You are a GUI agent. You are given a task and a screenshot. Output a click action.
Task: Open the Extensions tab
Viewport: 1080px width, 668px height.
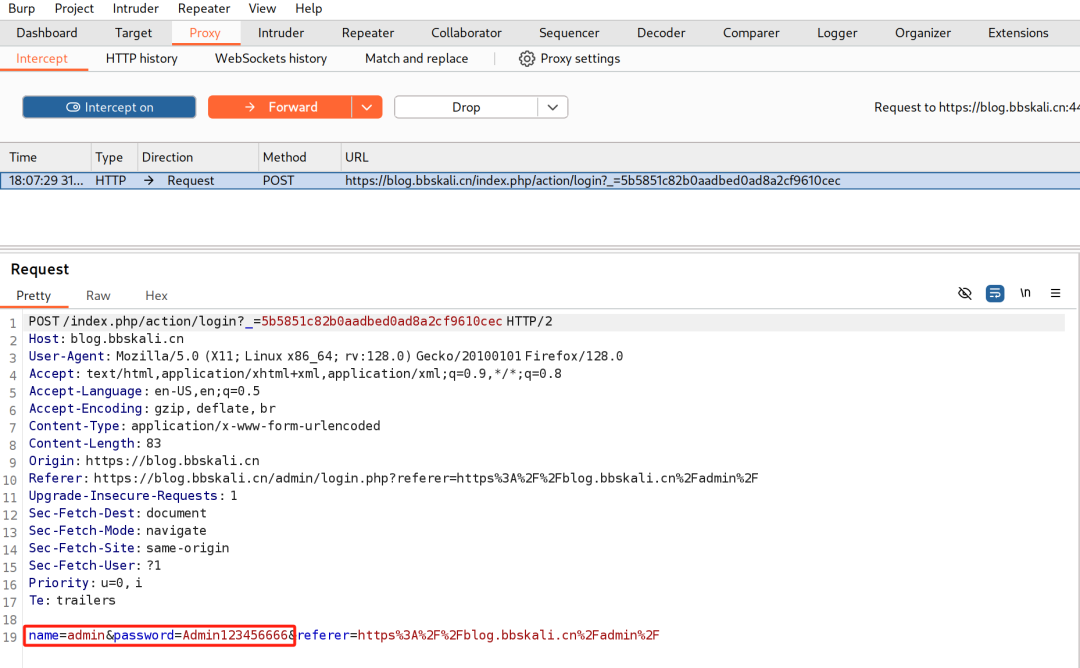click(x=1018, y=32)
